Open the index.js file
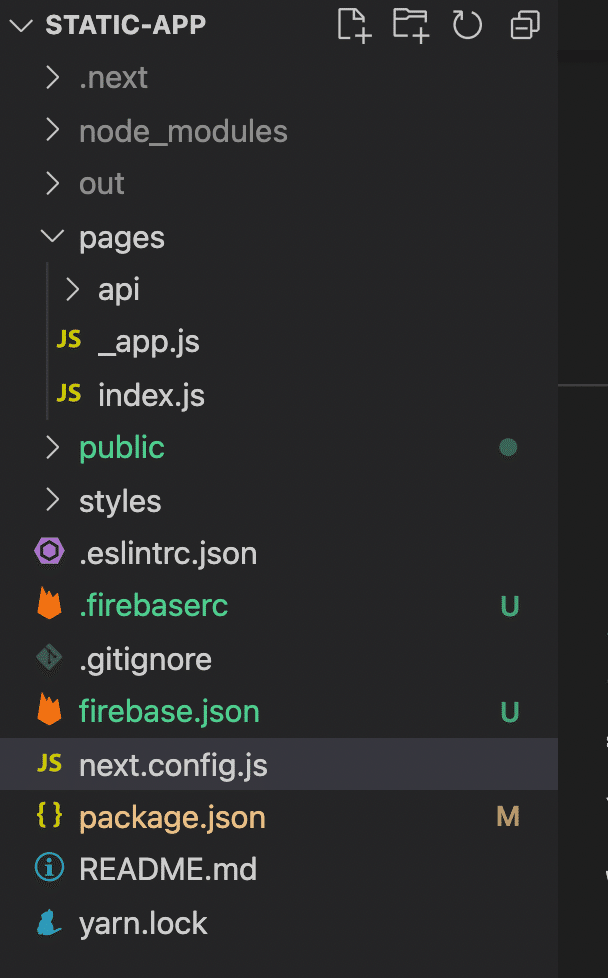Screen dimensions: 608x978 151,394
